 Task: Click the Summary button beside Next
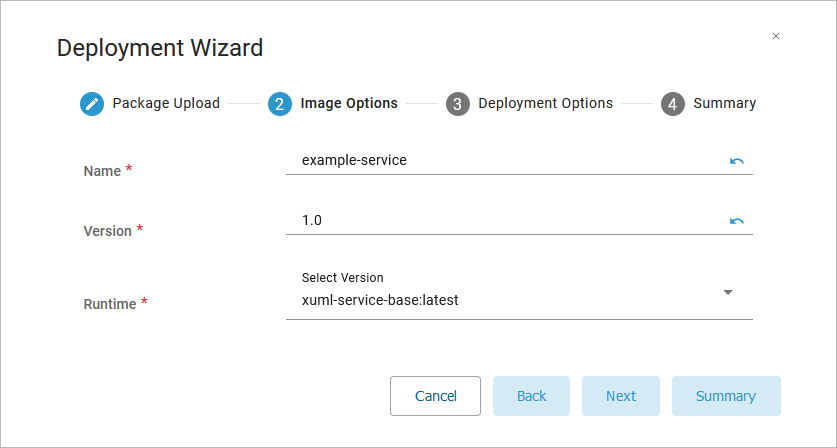pyautogui.click(x=726, y=396)
